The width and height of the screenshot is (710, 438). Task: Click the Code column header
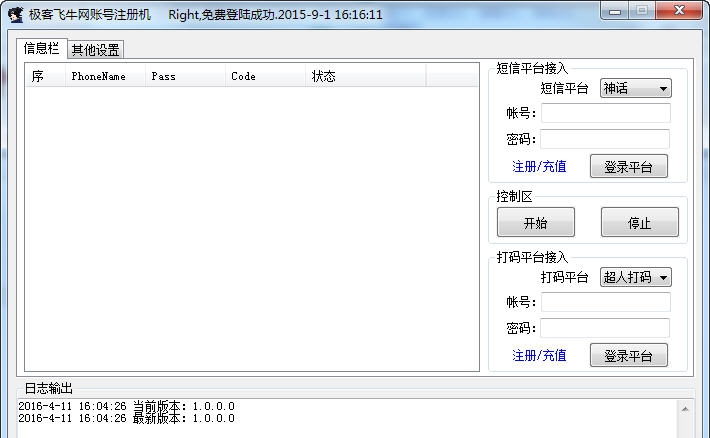pos(265,76)
